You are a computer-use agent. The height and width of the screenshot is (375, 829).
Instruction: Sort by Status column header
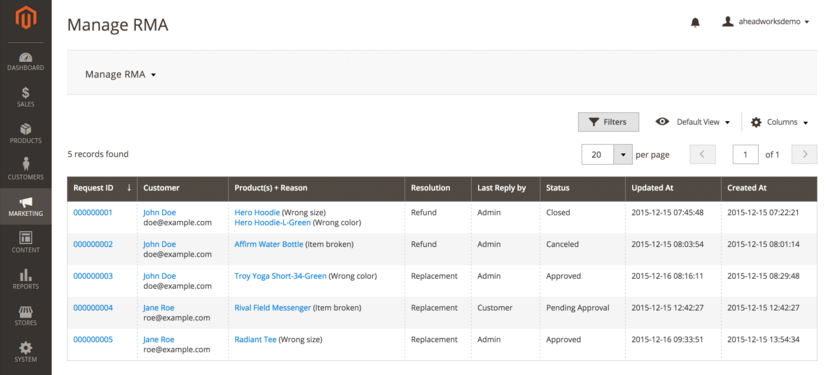click(583, 188)
